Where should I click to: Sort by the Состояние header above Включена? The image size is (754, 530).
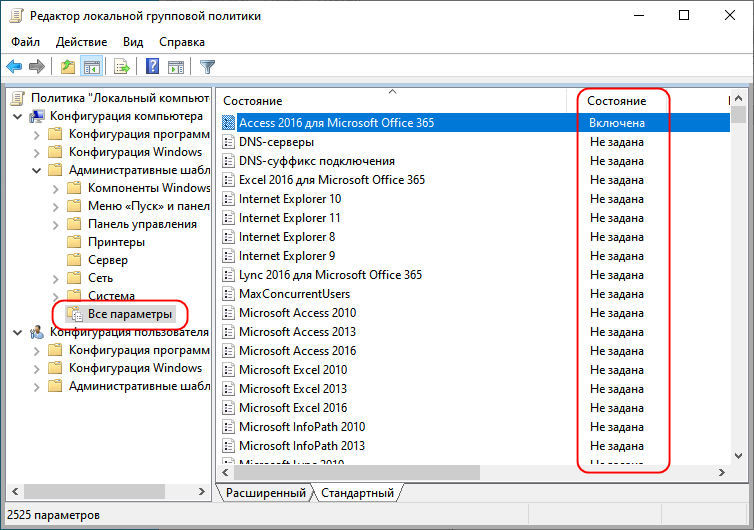click(x=616, y=101)
